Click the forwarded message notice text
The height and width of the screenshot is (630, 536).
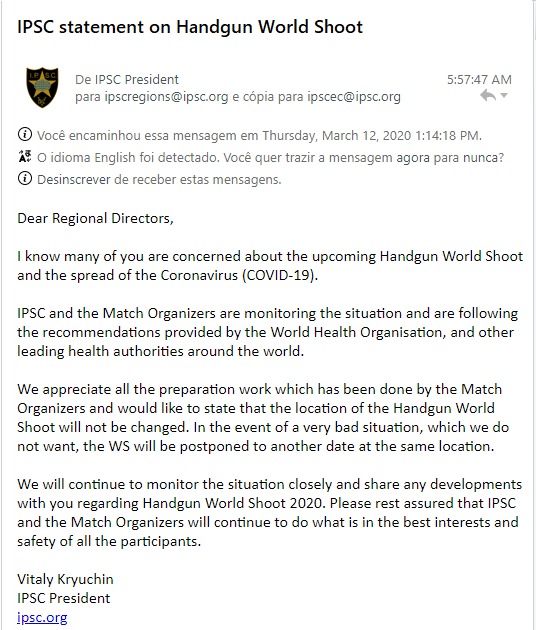click(259, 136)
